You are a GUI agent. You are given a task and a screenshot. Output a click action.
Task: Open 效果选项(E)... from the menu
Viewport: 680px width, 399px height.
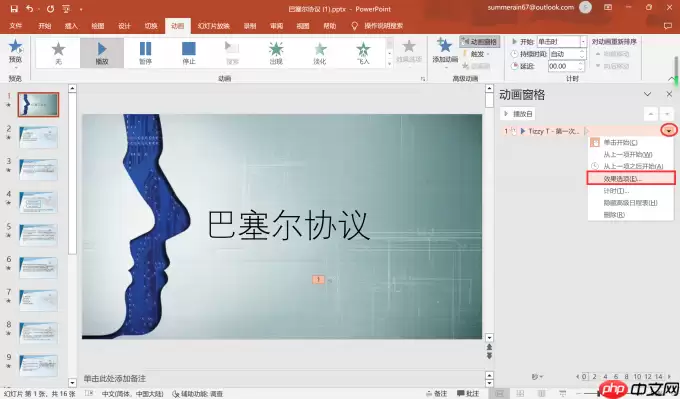[631, 178]
